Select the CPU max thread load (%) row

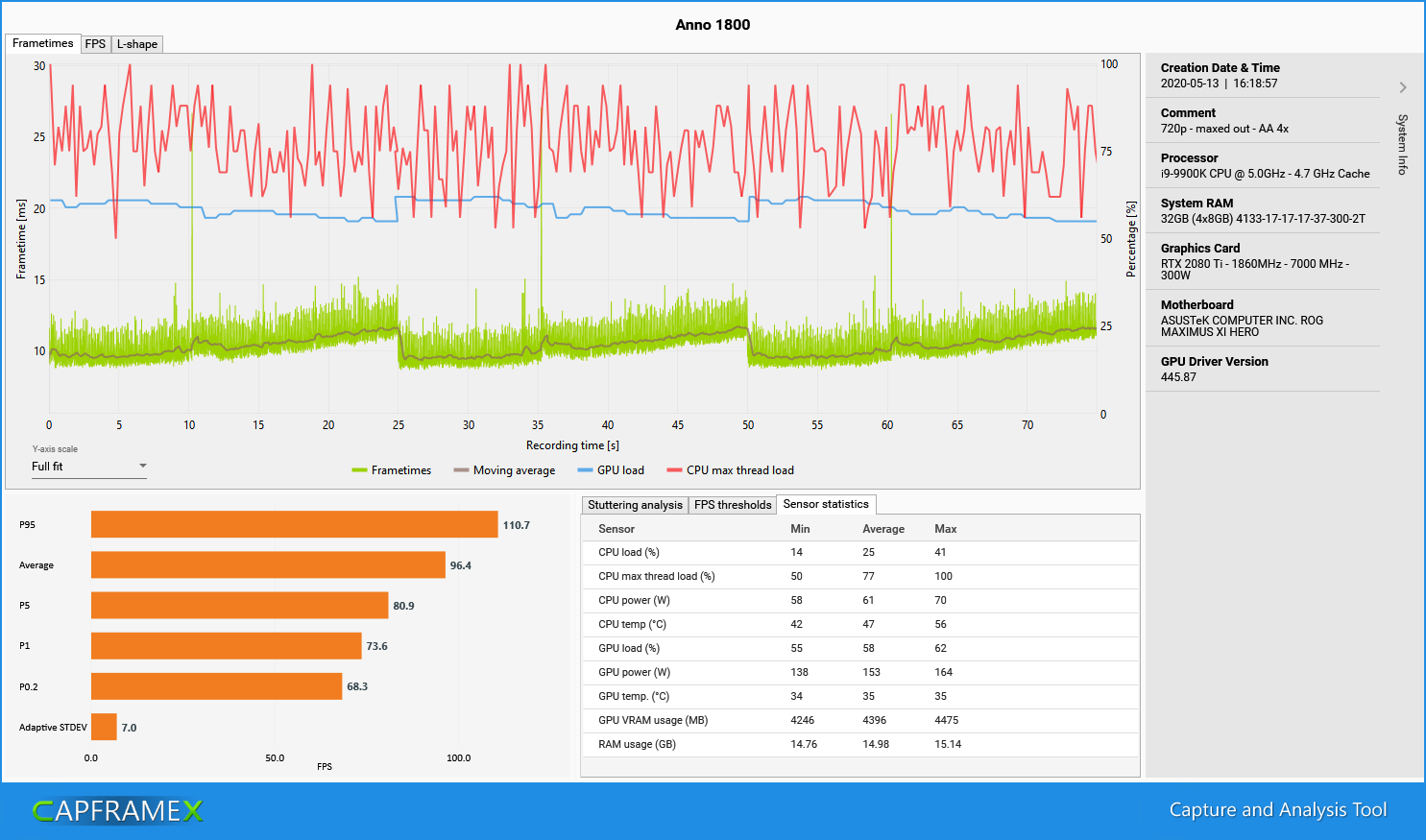tap(860, 576)
